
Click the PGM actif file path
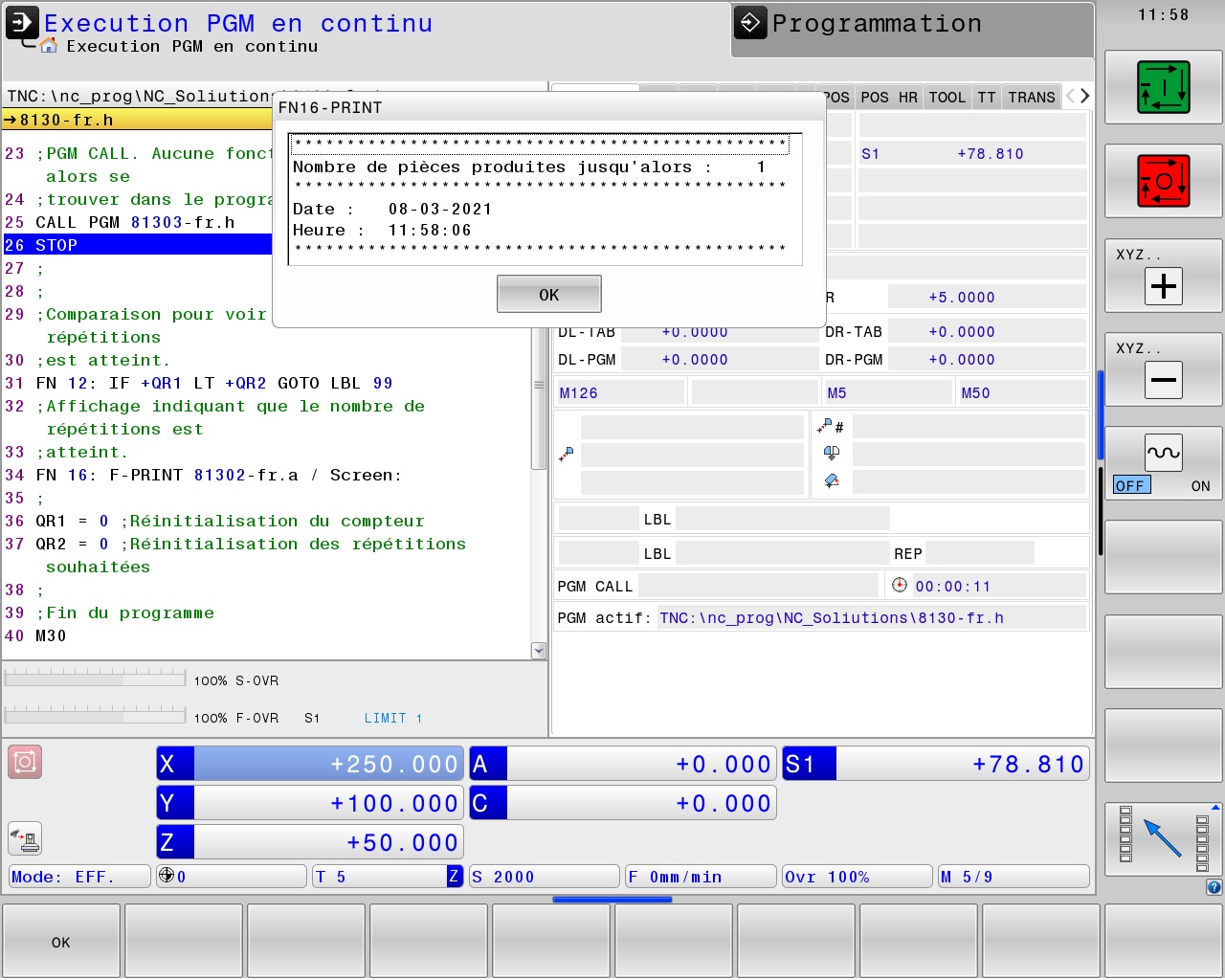coord(832,617)
